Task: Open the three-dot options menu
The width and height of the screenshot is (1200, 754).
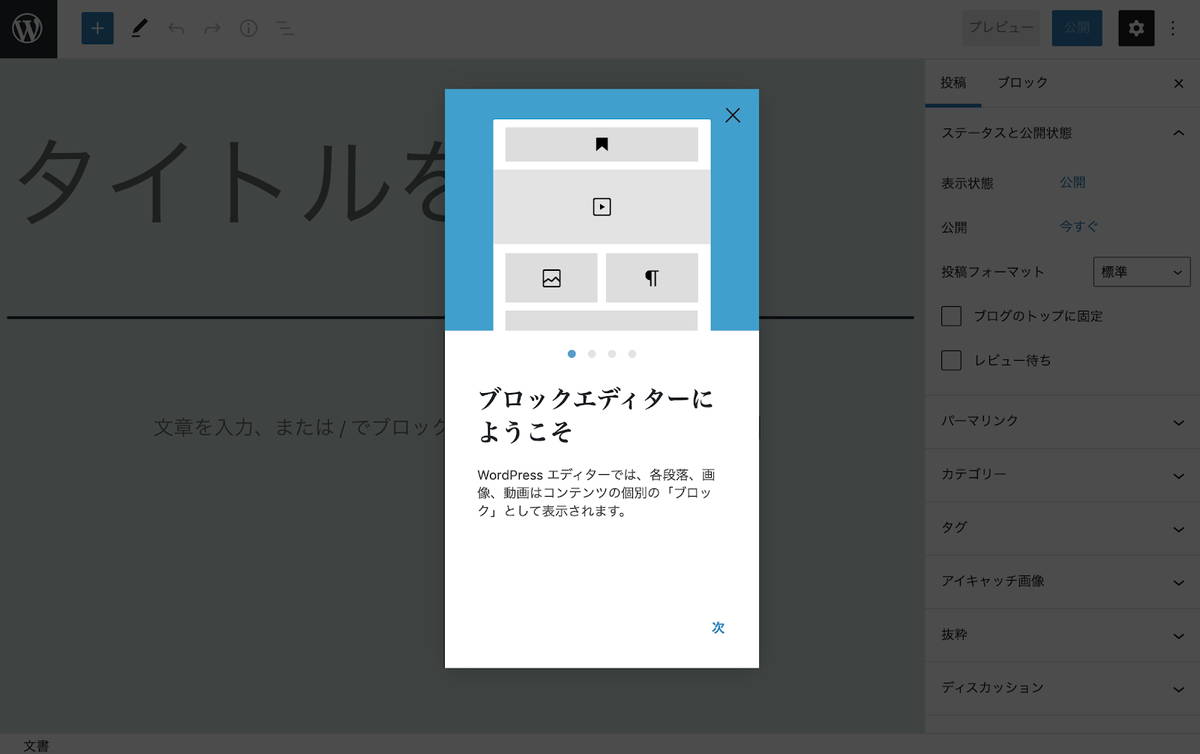Action: tap(1173, 28)
